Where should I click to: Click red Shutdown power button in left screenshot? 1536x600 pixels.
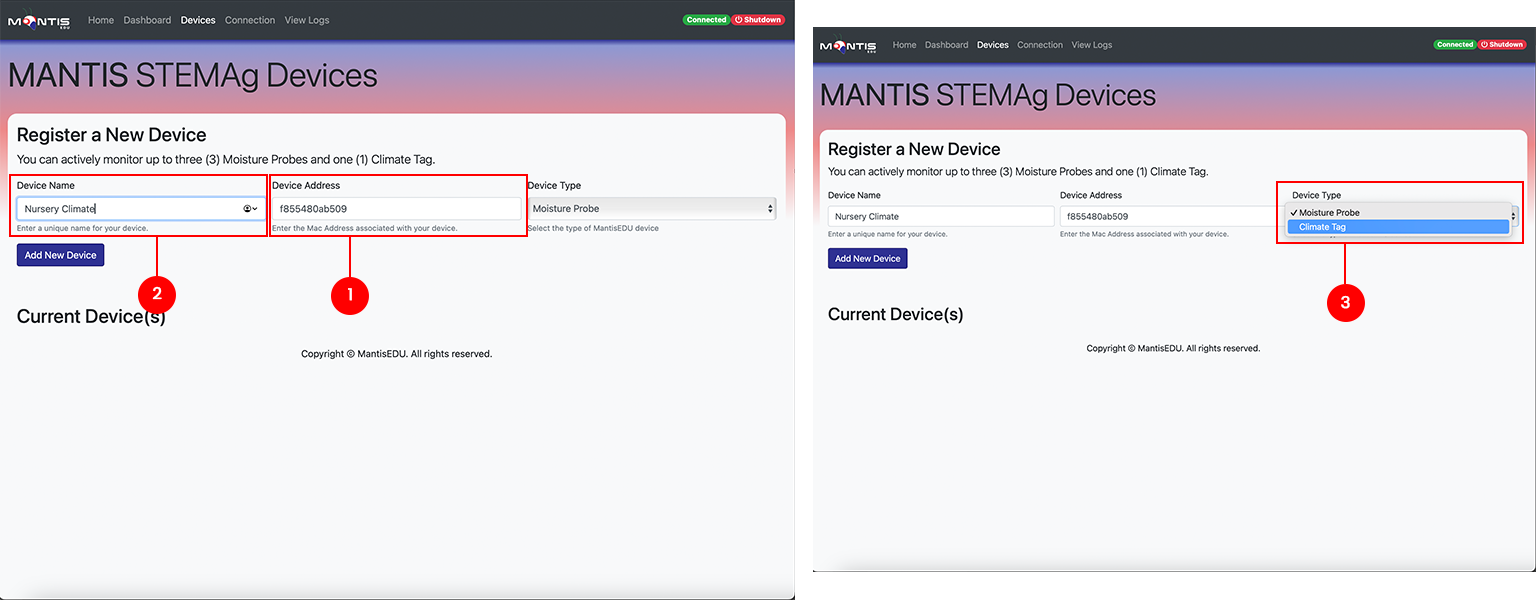[758, 20]
